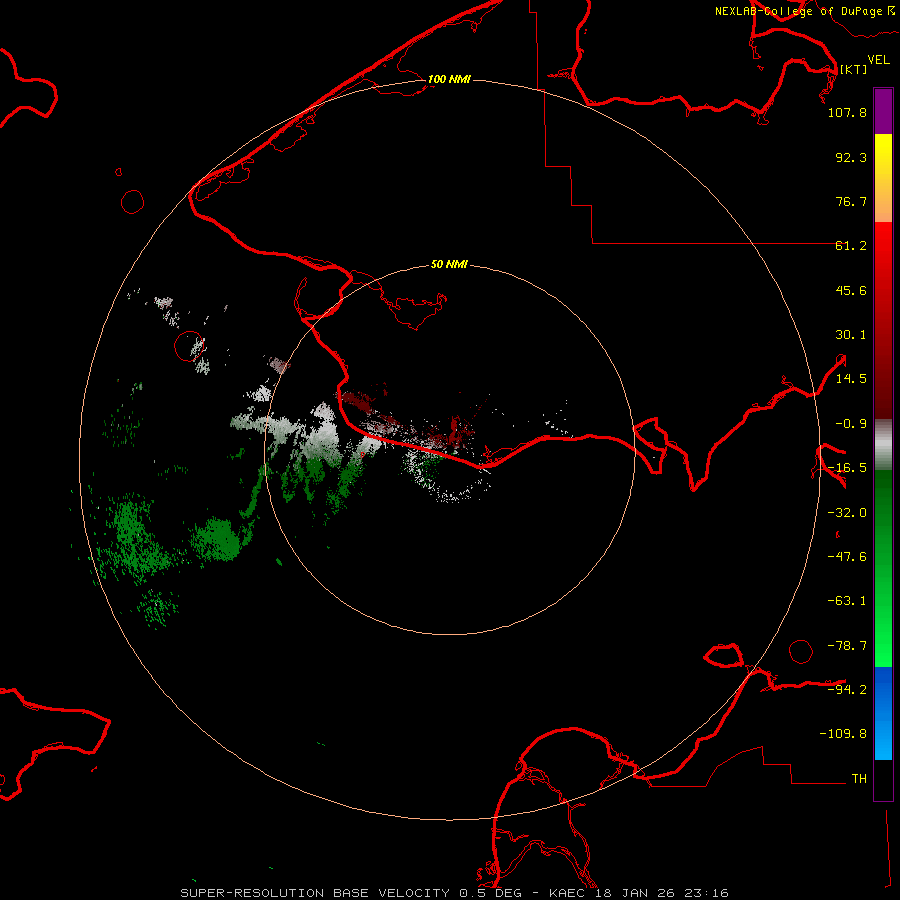Select the -109.8 scale value
Image resolution: width=900 pixels, height=900 pixels.
[843, 734]
